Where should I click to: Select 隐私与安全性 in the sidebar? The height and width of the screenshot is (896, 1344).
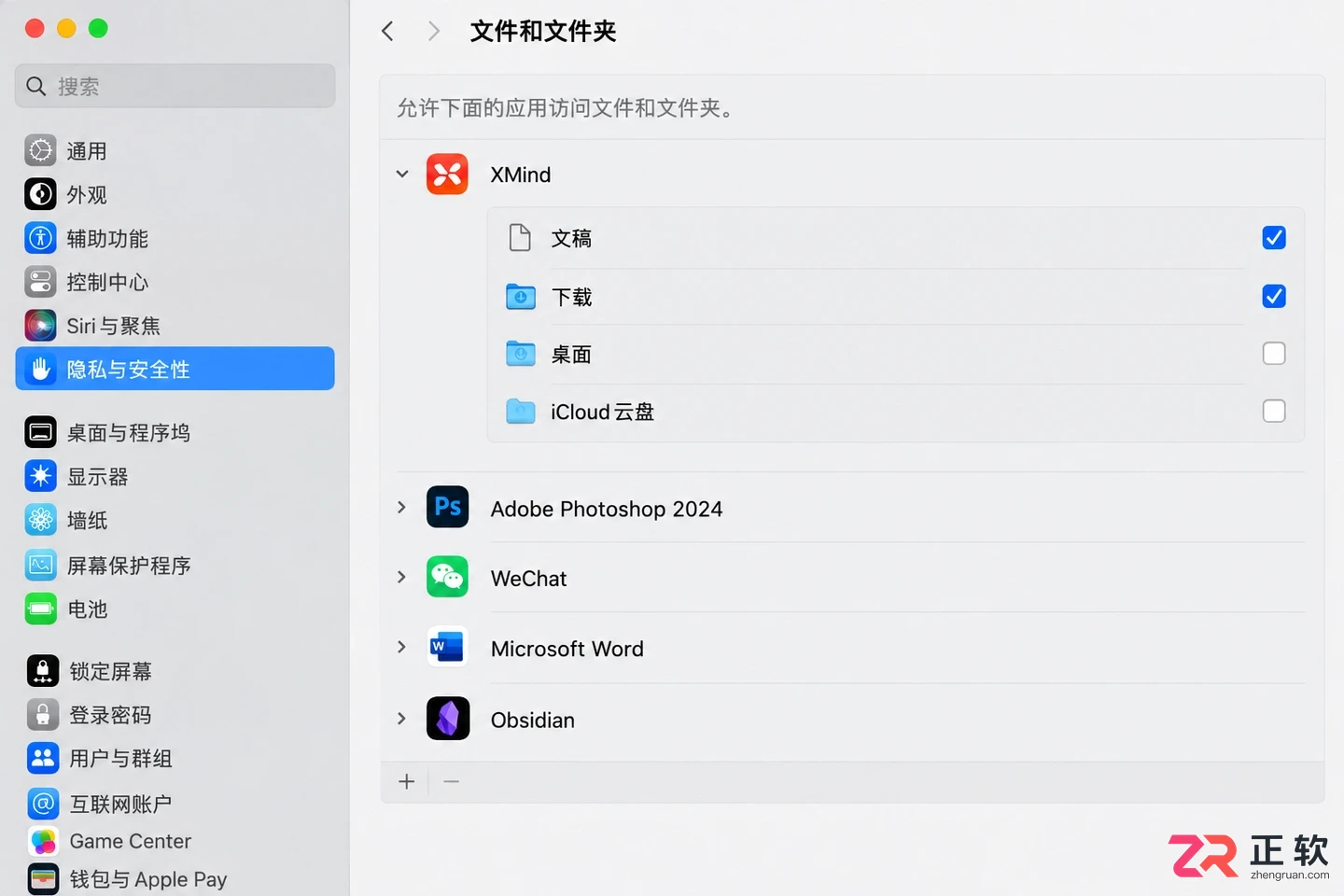pos(175,369)
